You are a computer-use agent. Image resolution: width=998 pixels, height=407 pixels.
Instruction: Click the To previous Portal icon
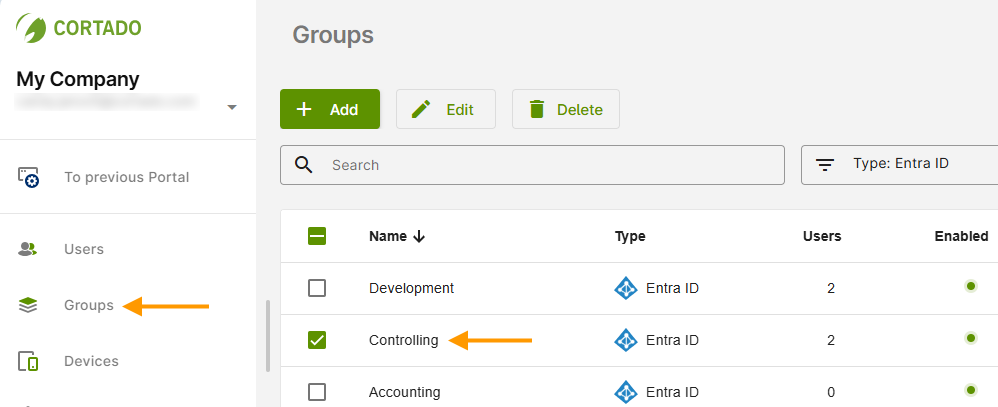point(28,177)
